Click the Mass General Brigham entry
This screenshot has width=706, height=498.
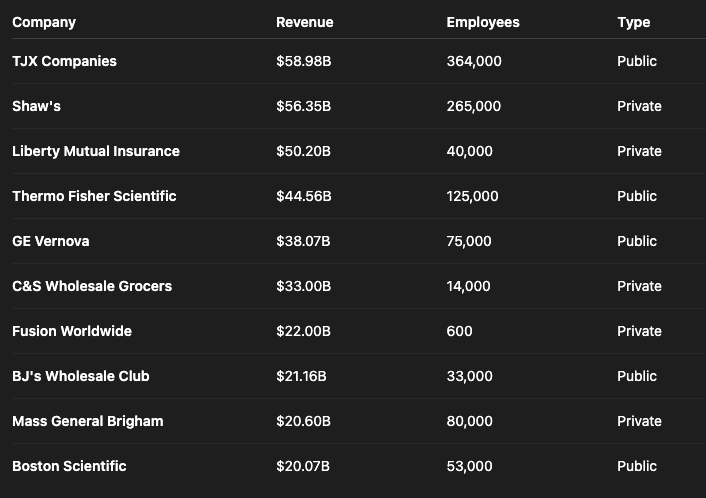pyautogui.click(x=87, y=421)
